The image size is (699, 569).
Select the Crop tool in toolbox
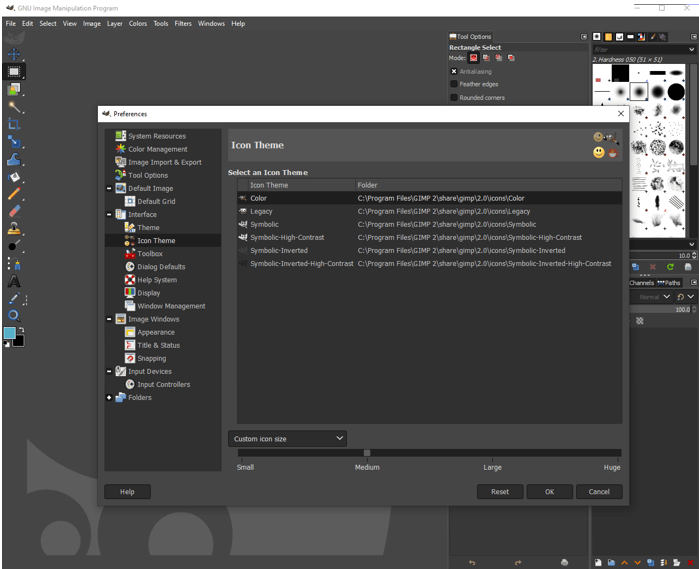coord(14,124)
